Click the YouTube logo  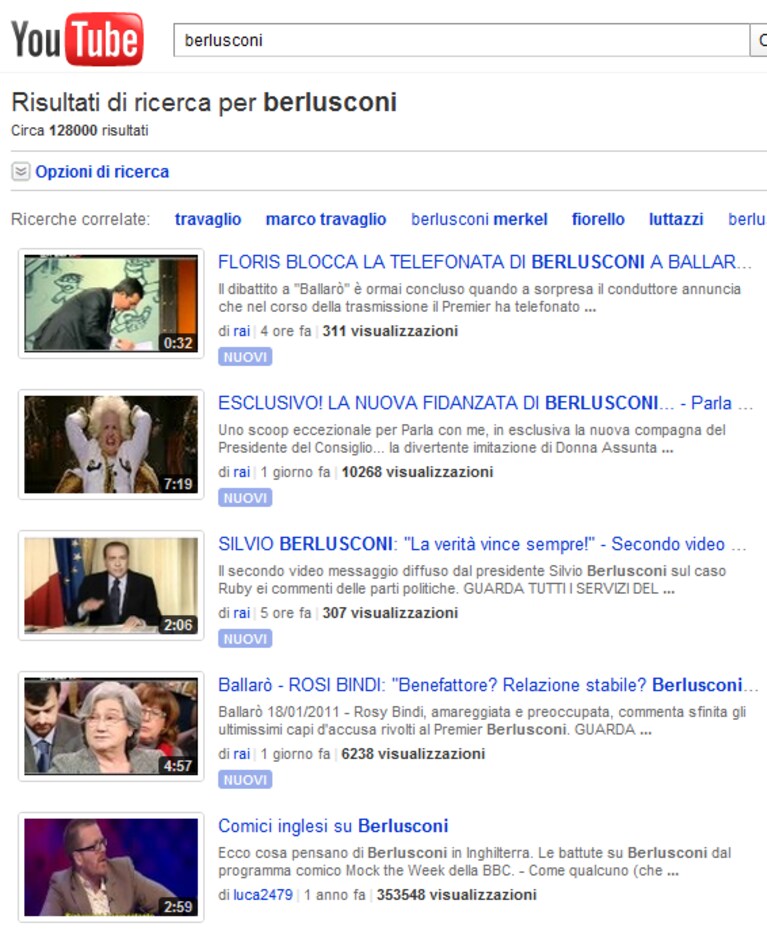pos(77,39)
